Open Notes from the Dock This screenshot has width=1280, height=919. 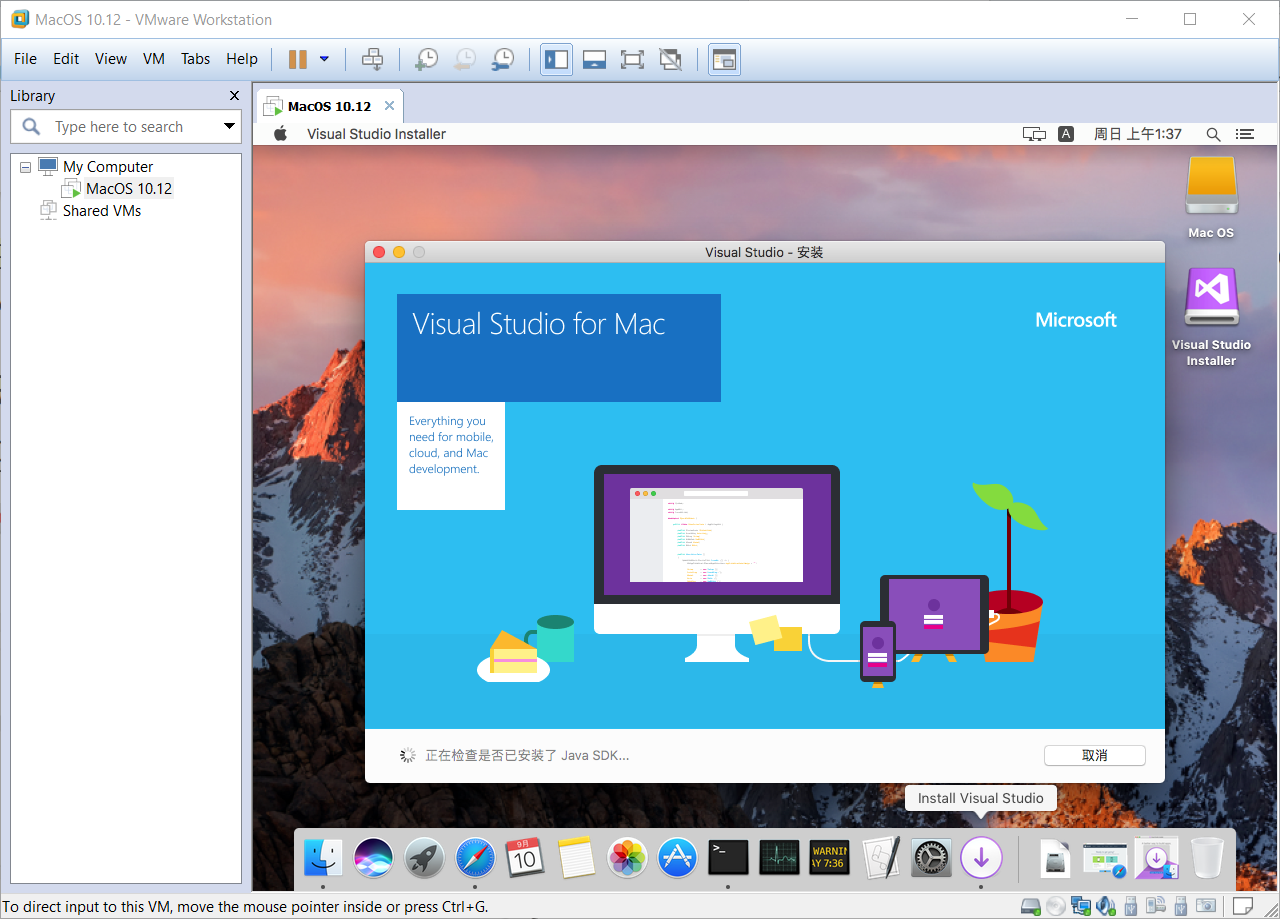pos(576,857)
